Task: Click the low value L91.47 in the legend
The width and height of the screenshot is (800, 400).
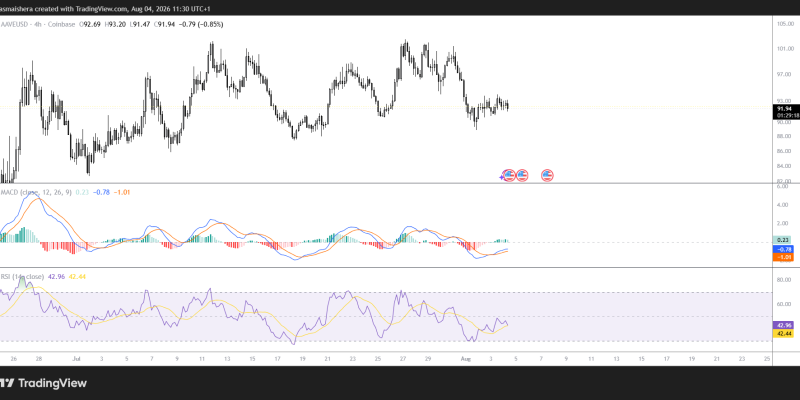Action: click(139, 24)
